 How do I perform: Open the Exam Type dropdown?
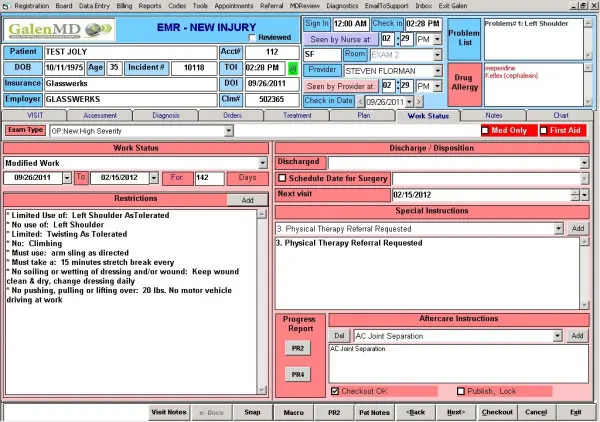click(x=228, y=131)
